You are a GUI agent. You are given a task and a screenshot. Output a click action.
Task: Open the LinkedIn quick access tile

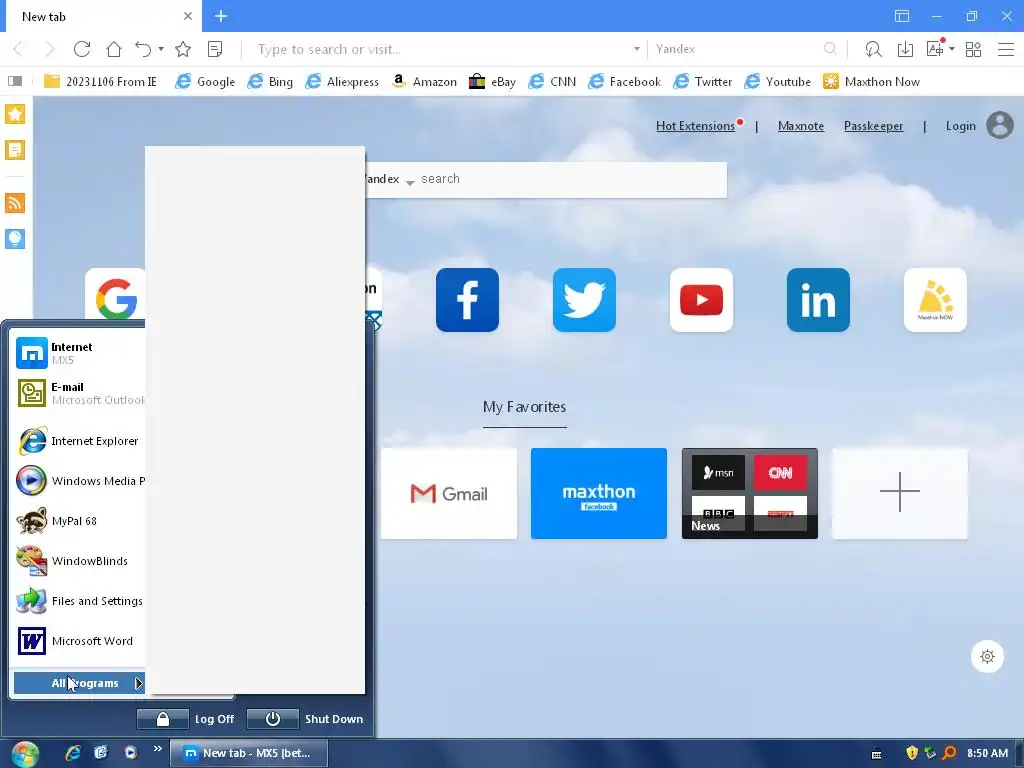tap(818, 300)
